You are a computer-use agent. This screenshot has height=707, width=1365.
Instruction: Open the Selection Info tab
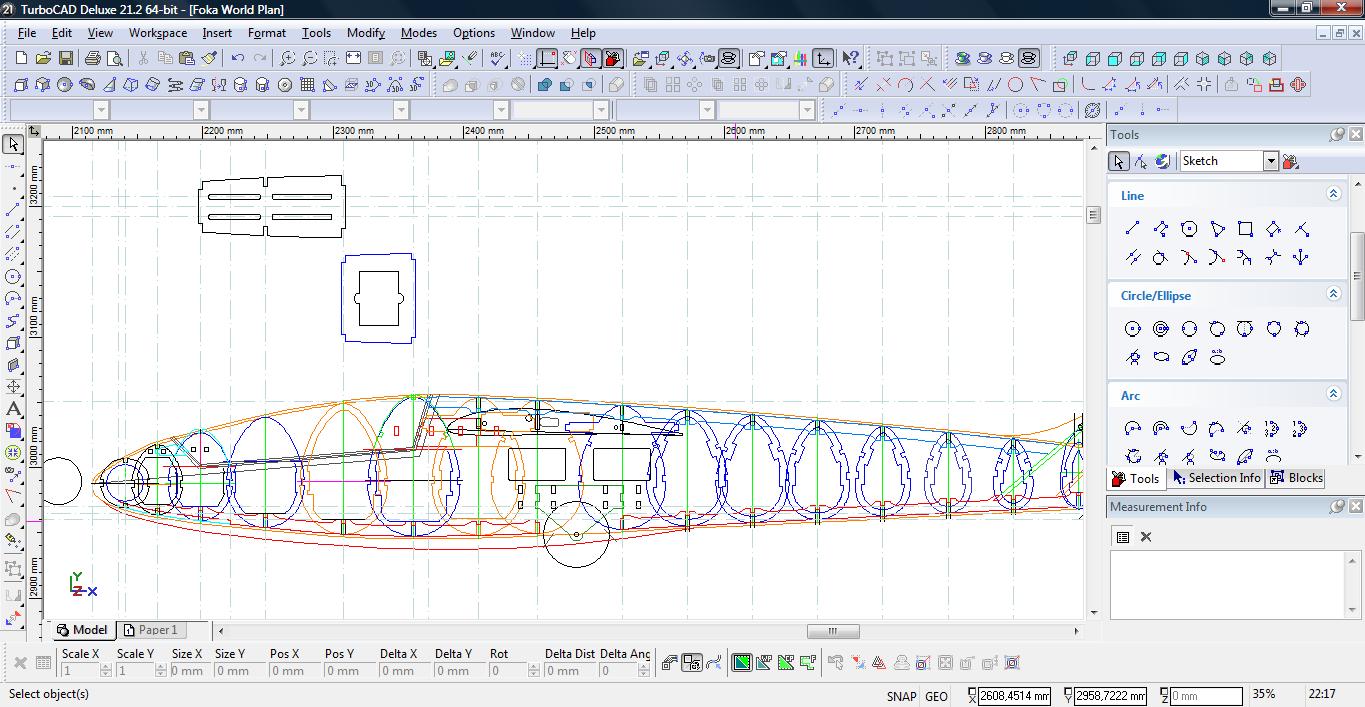pyautogui.click(x=1216, y=478)
